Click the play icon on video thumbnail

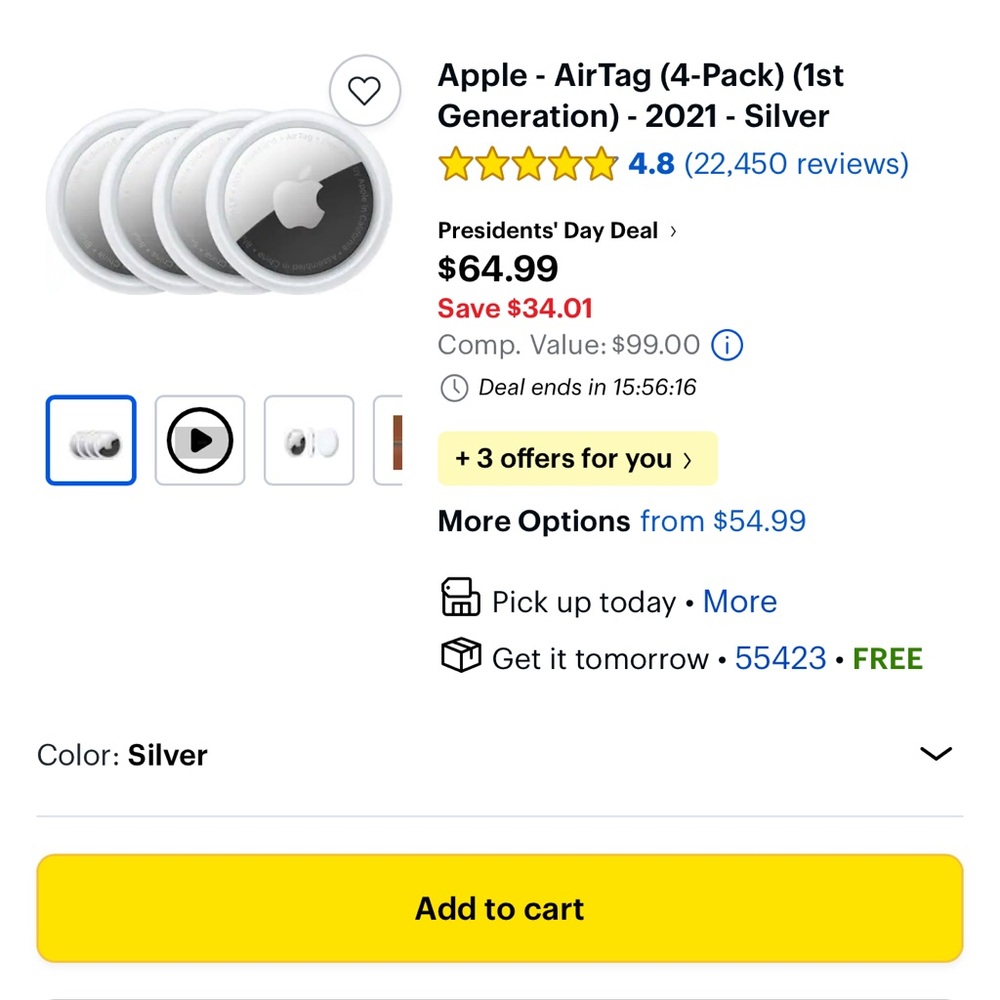[199, 440]
